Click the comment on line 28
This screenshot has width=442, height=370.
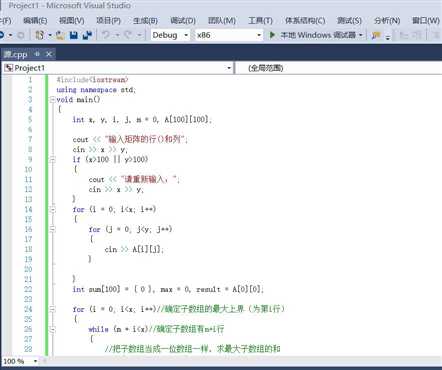tap(192, 349)
